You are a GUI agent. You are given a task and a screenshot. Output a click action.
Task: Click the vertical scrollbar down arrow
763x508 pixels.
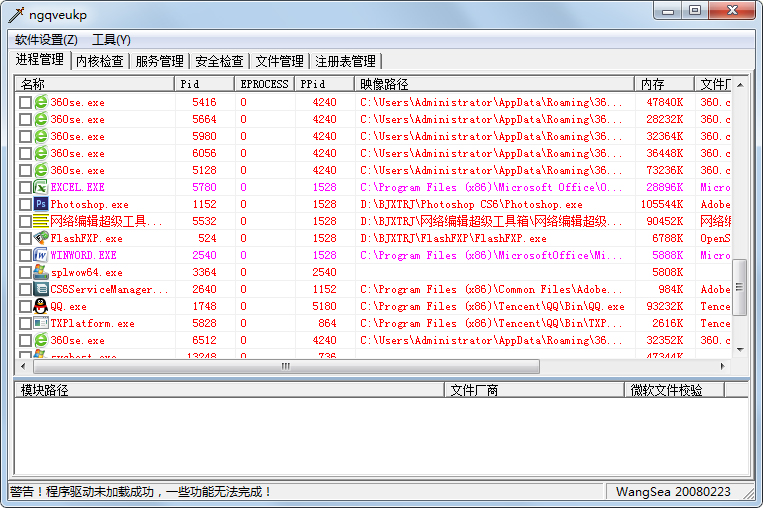(740, 350)
